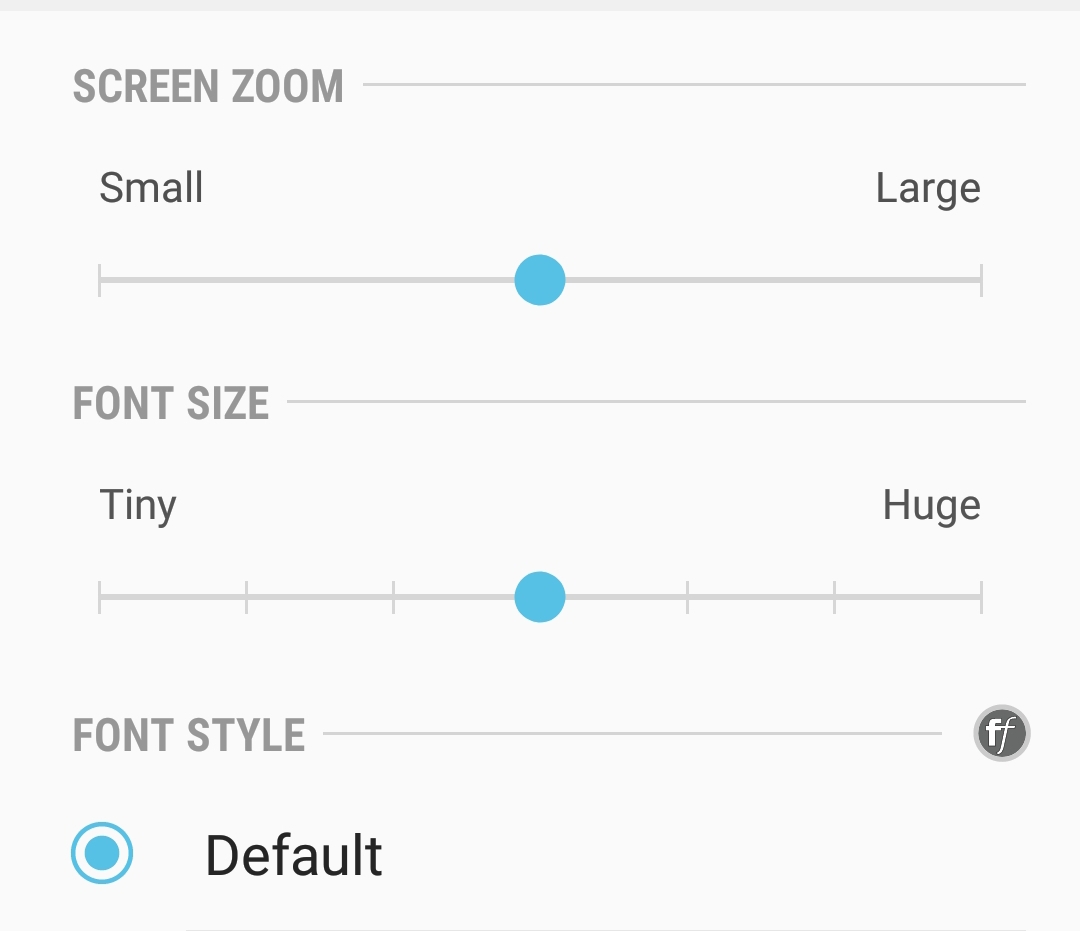Set font size to the fifth tick mark
The image size is (1080, 931).
coord(687,597)
